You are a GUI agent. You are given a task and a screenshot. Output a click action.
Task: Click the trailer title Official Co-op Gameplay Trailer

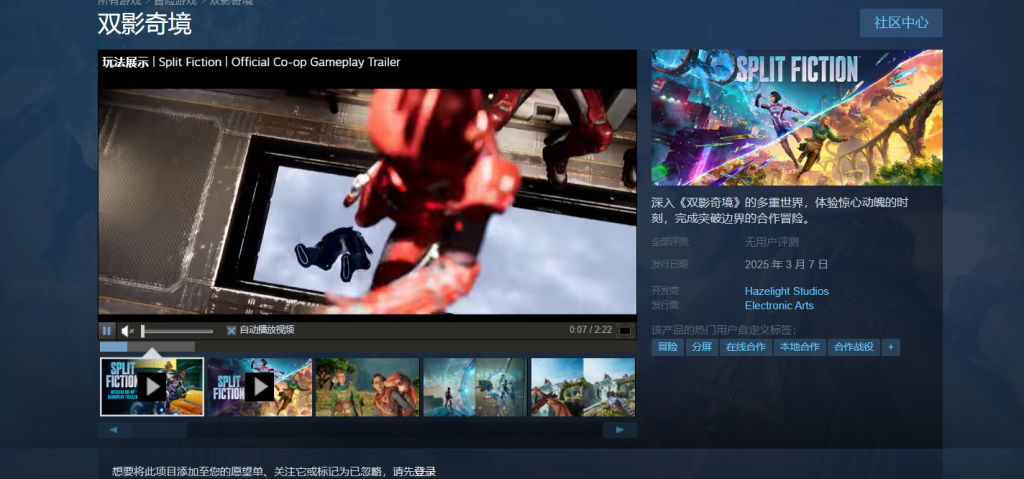(x=315, y=62)
